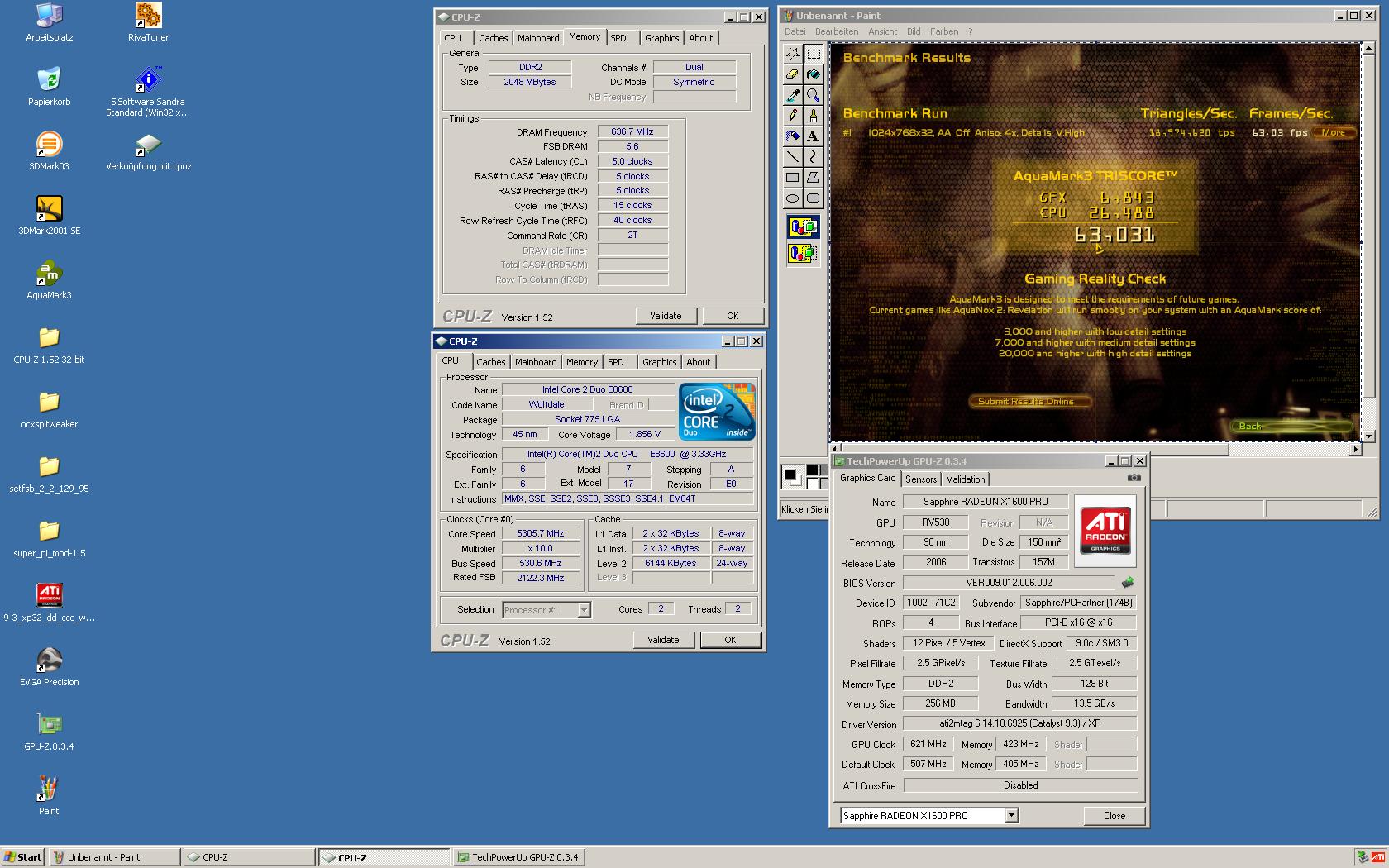The width and height of the screenshot is (1389, 868).
Task: Switch to TechPowerUp GPU-Z taskbar button
Action: click(x=518, y=857)
